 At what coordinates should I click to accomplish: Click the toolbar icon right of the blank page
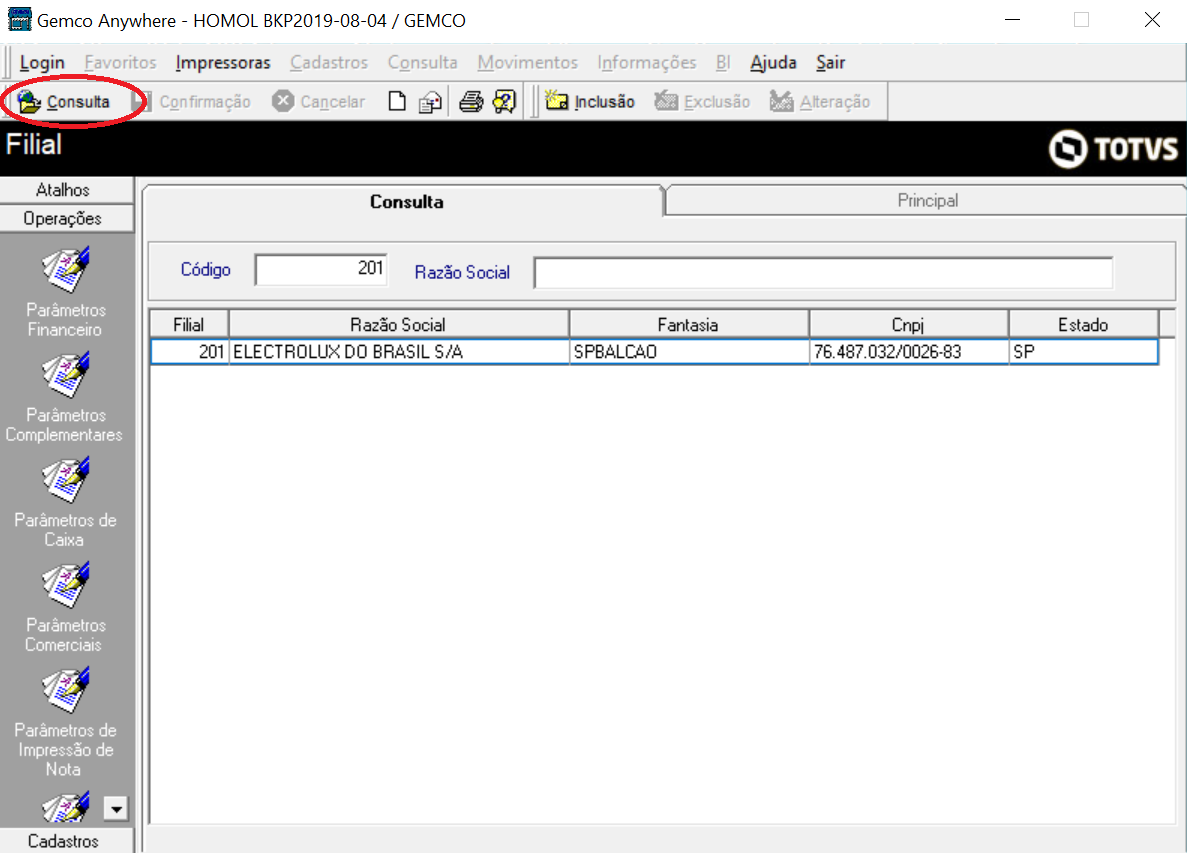tap(430, 101)
